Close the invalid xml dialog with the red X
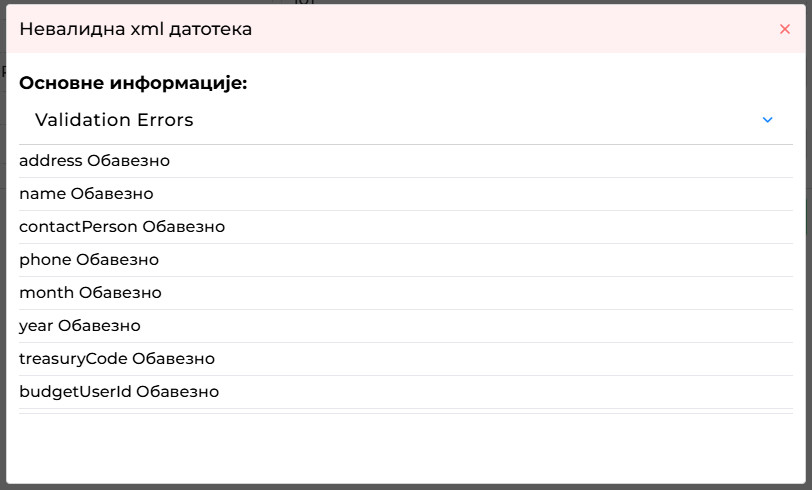812x490 pixels. [785, 29]
